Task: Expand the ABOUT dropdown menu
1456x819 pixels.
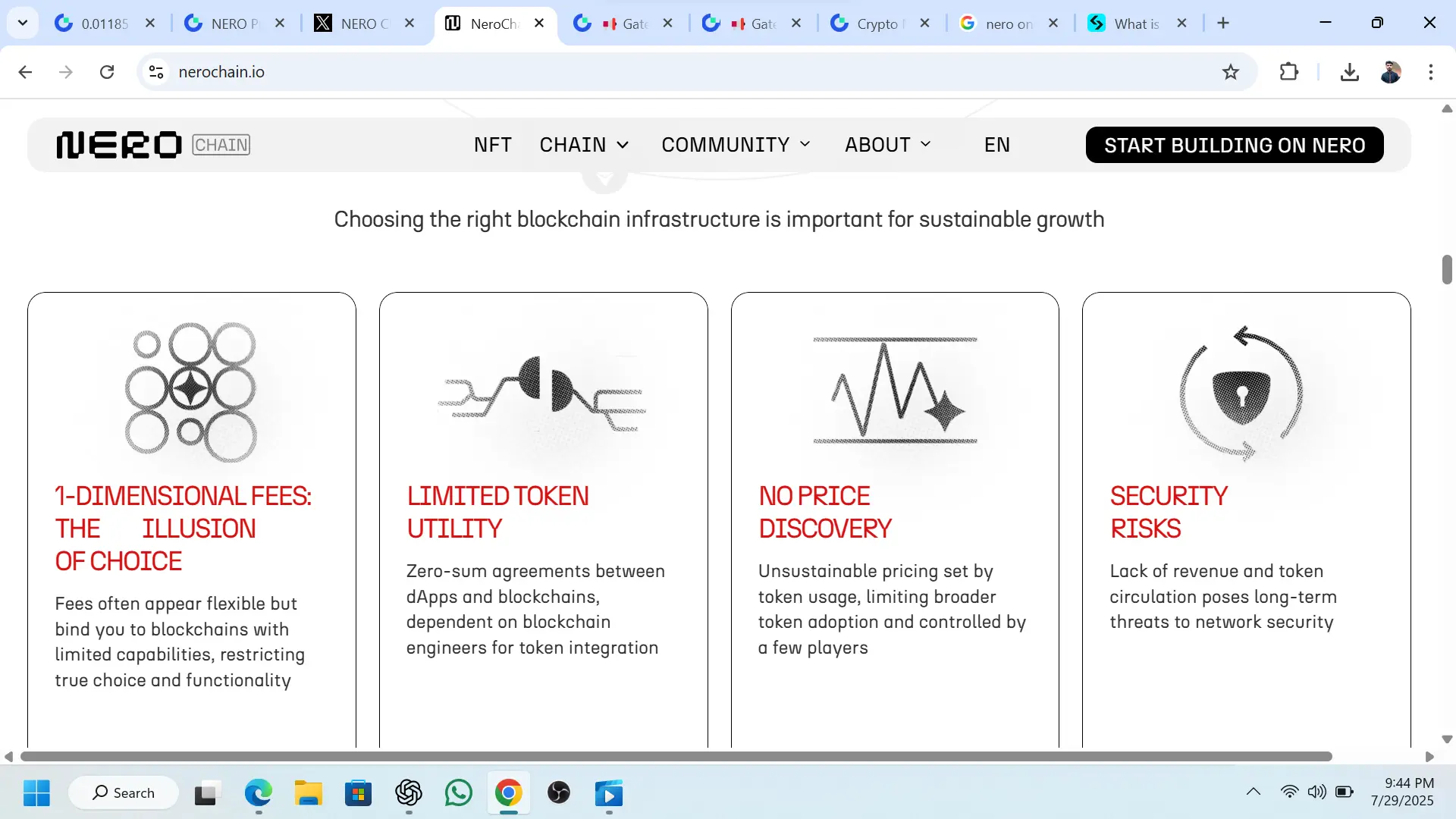Action: click(x=888, y=145)
